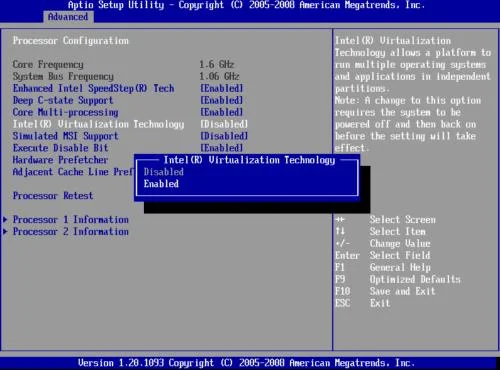
Task: Expand Processor 2 Information submenu
Action: pos(71,232)
